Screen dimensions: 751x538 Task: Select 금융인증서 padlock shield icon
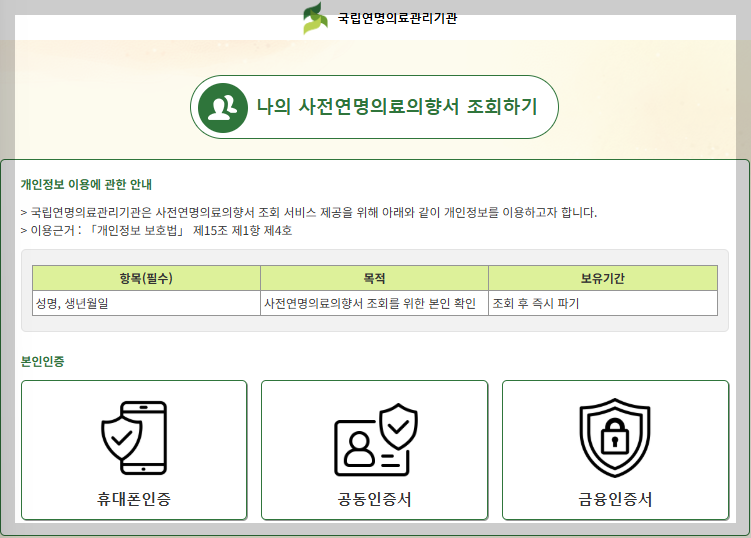tap(615, 437)
